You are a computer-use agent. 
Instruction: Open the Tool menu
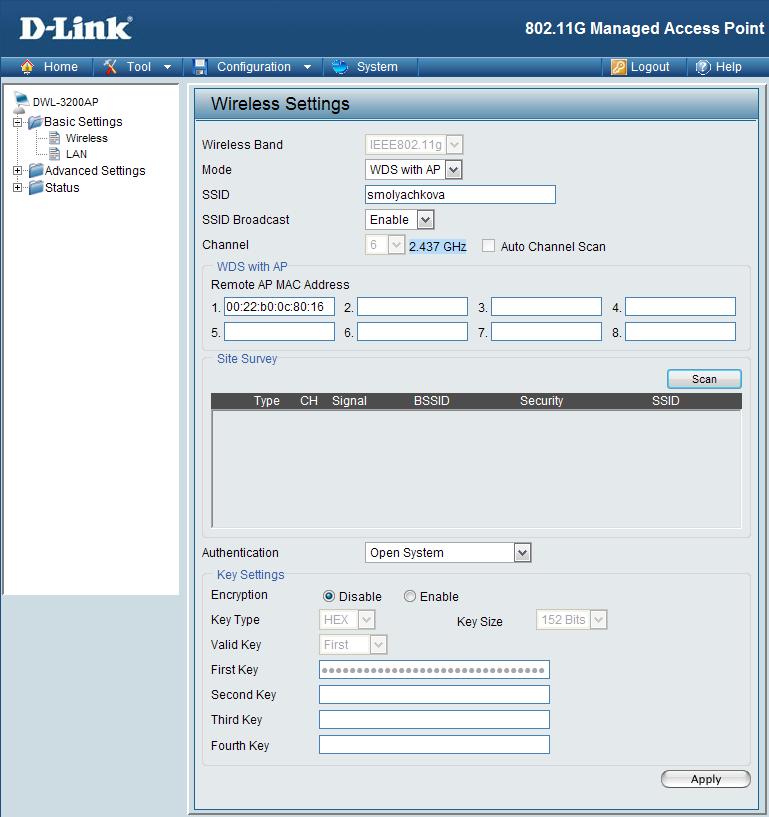138,67
